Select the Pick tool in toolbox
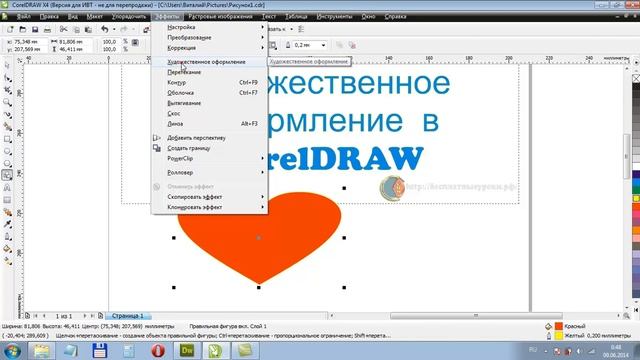This screenshot has height=360, width=640. pyautogui.click(x=7, y=66)
